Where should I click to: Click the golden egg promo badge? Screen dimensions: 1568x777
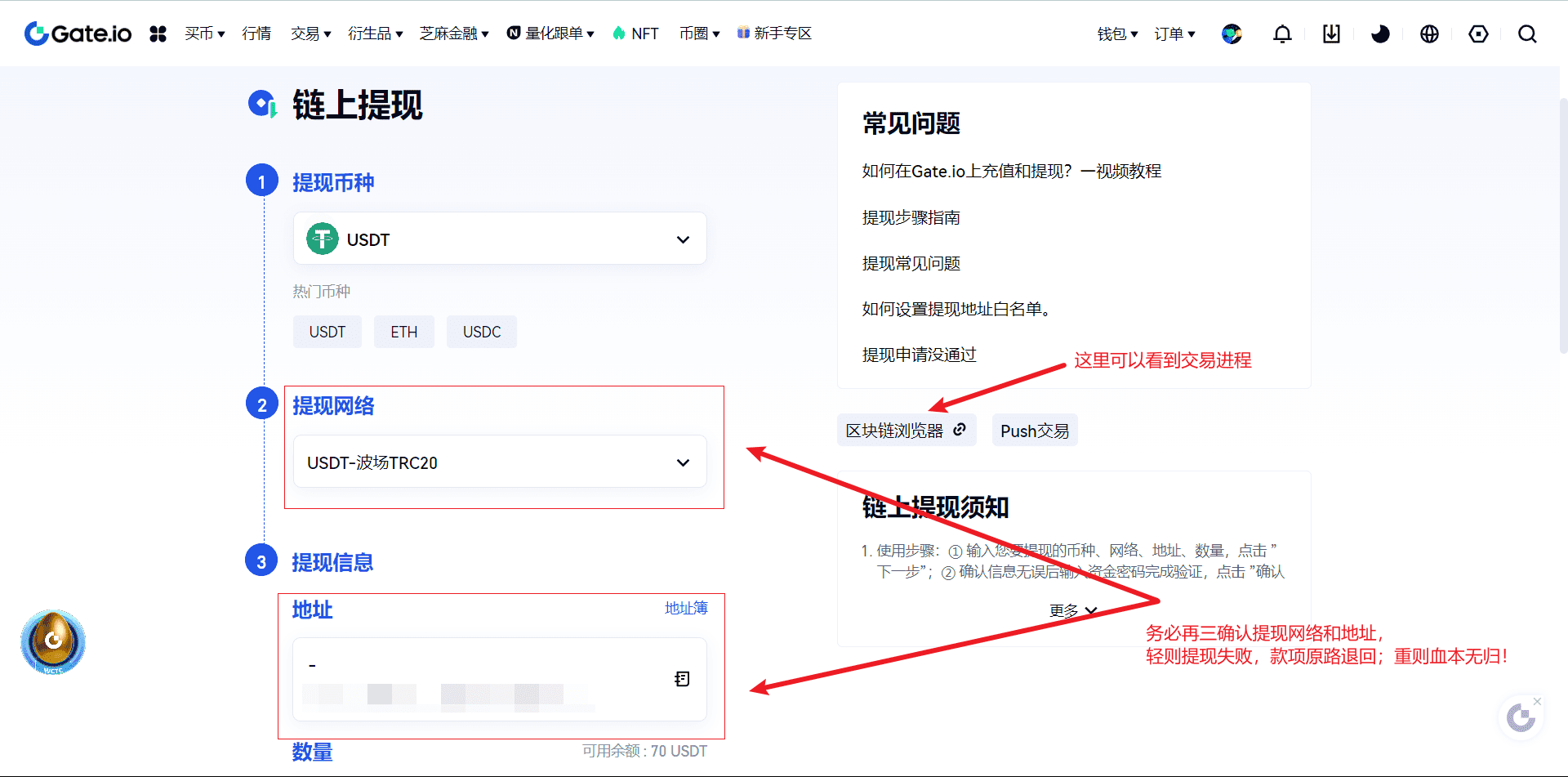tap(53, 642)
